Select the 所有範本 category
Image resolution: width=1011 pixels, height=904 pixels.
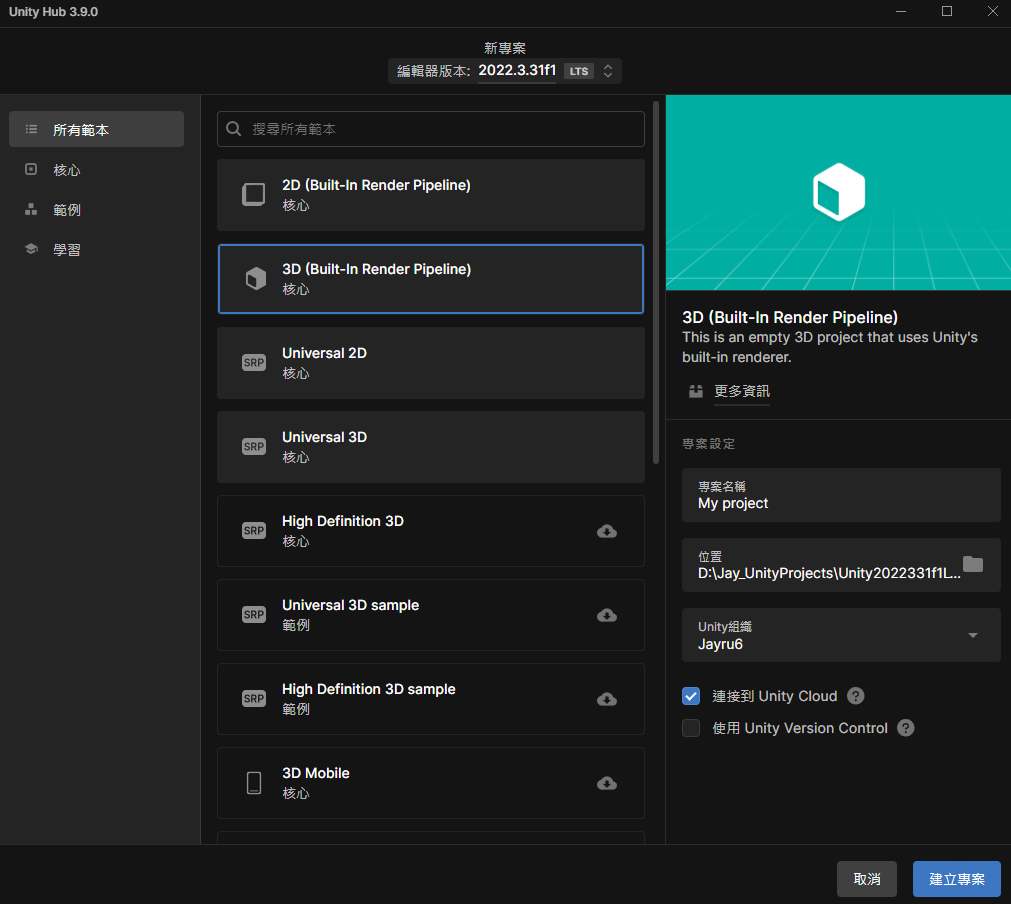[97, 129]
